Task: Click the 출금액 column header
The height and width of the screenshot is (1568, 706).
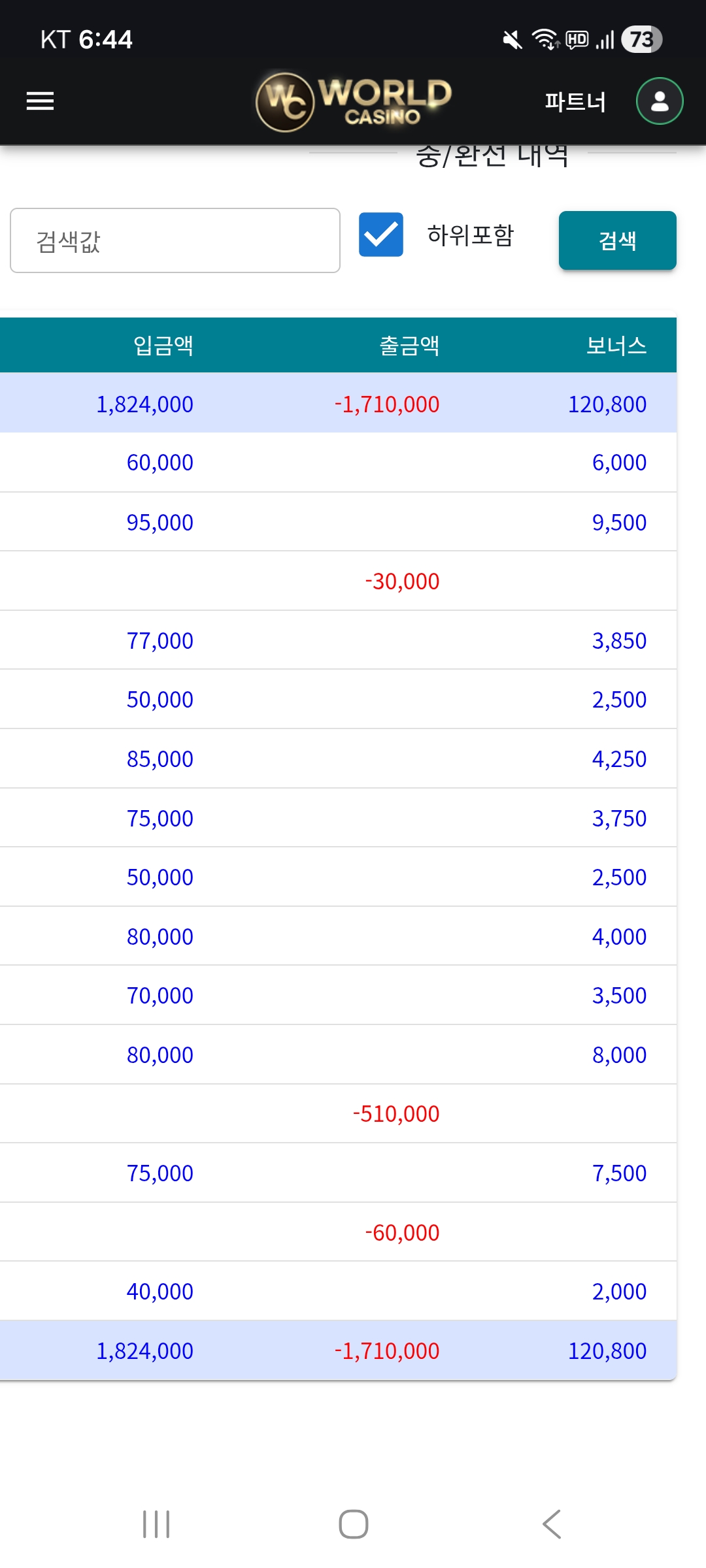Action: [409, 345]
